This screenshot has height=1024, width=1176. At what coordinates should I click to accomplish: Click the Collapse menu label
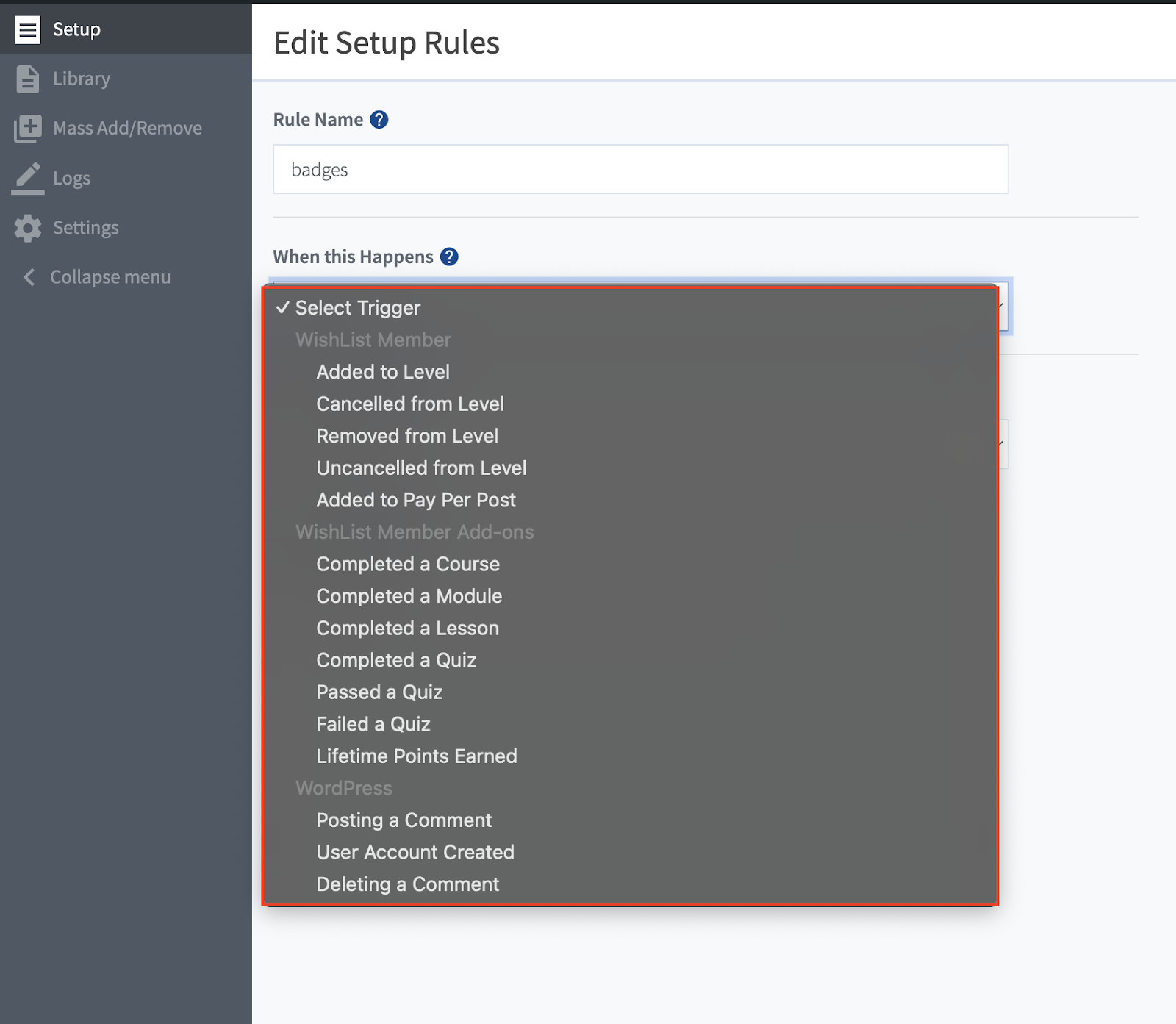110,277
